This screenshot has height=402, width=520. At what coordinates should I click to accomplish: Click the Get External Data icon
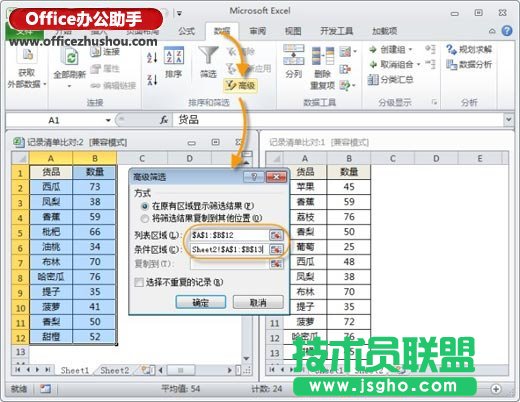tap(27, 55)
